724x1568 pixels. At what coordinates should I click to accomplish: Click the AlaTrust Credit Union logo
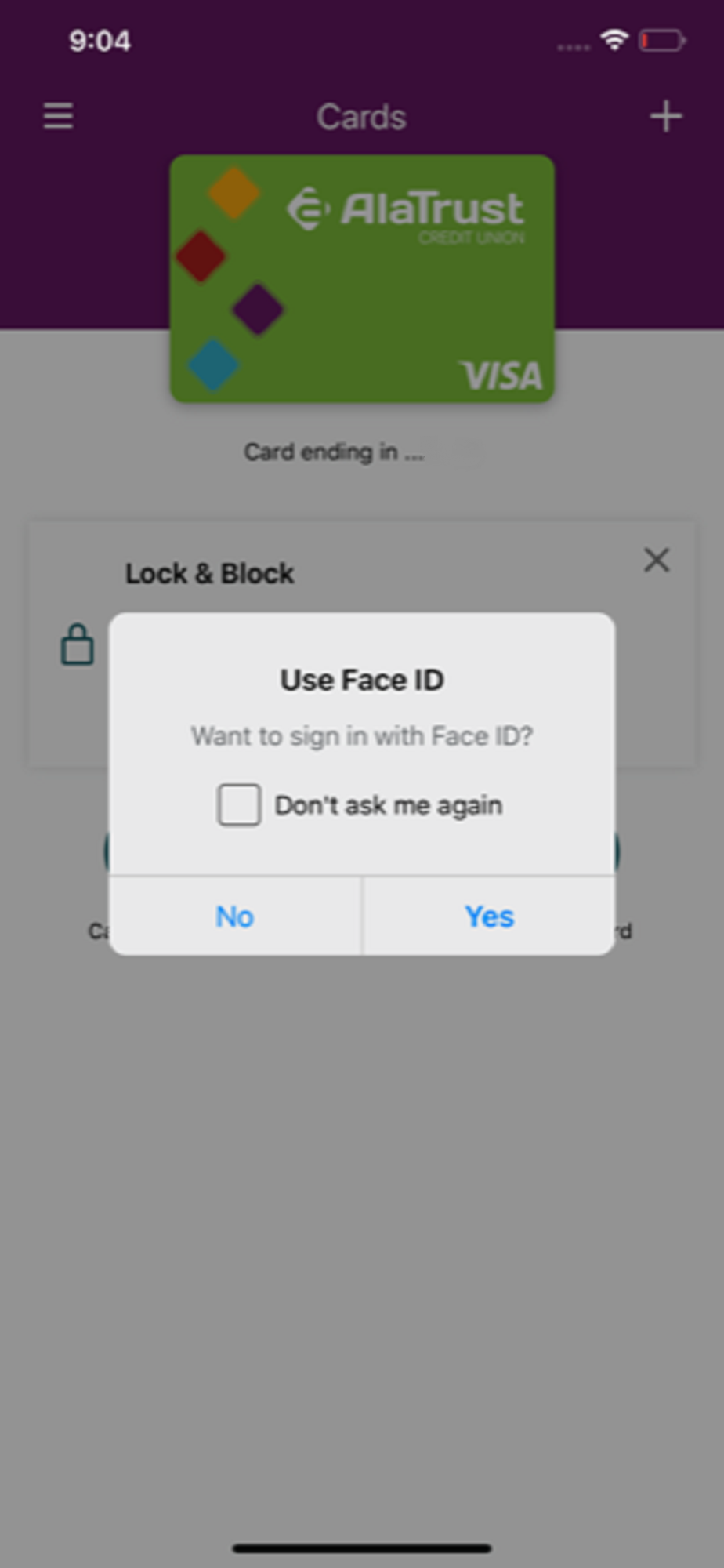[406, 213]
